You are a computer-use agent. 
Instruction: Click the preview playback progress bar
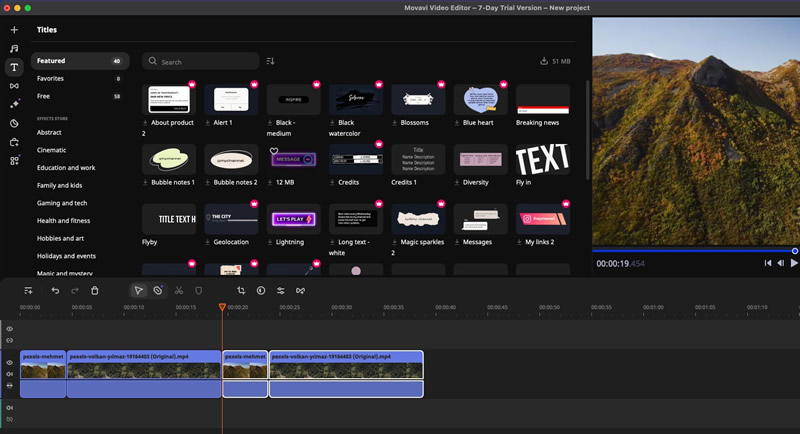694,251
